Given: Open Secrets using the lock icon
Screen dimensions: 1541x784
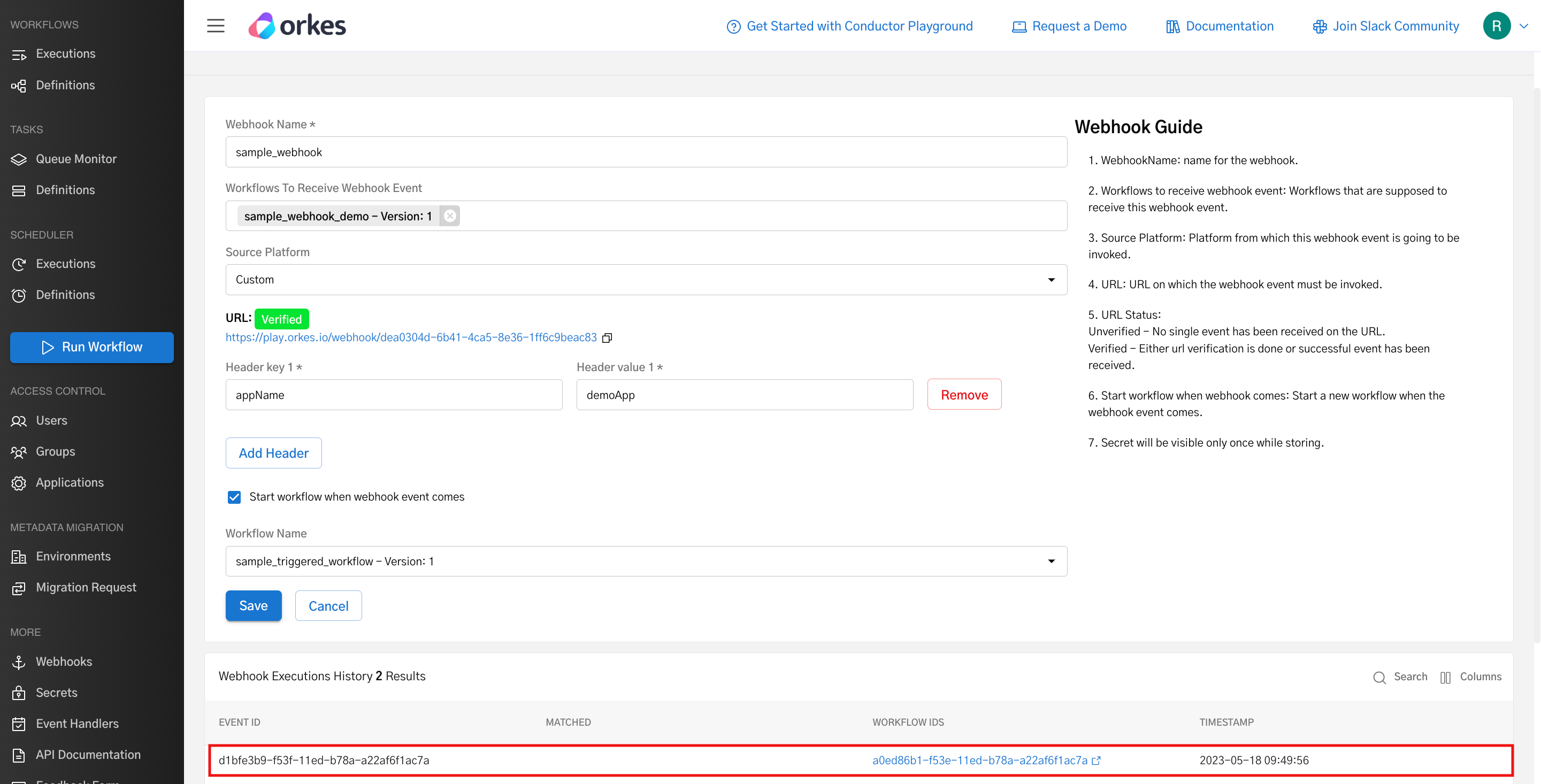Looking at the screenshot, I should pos(19,693).
